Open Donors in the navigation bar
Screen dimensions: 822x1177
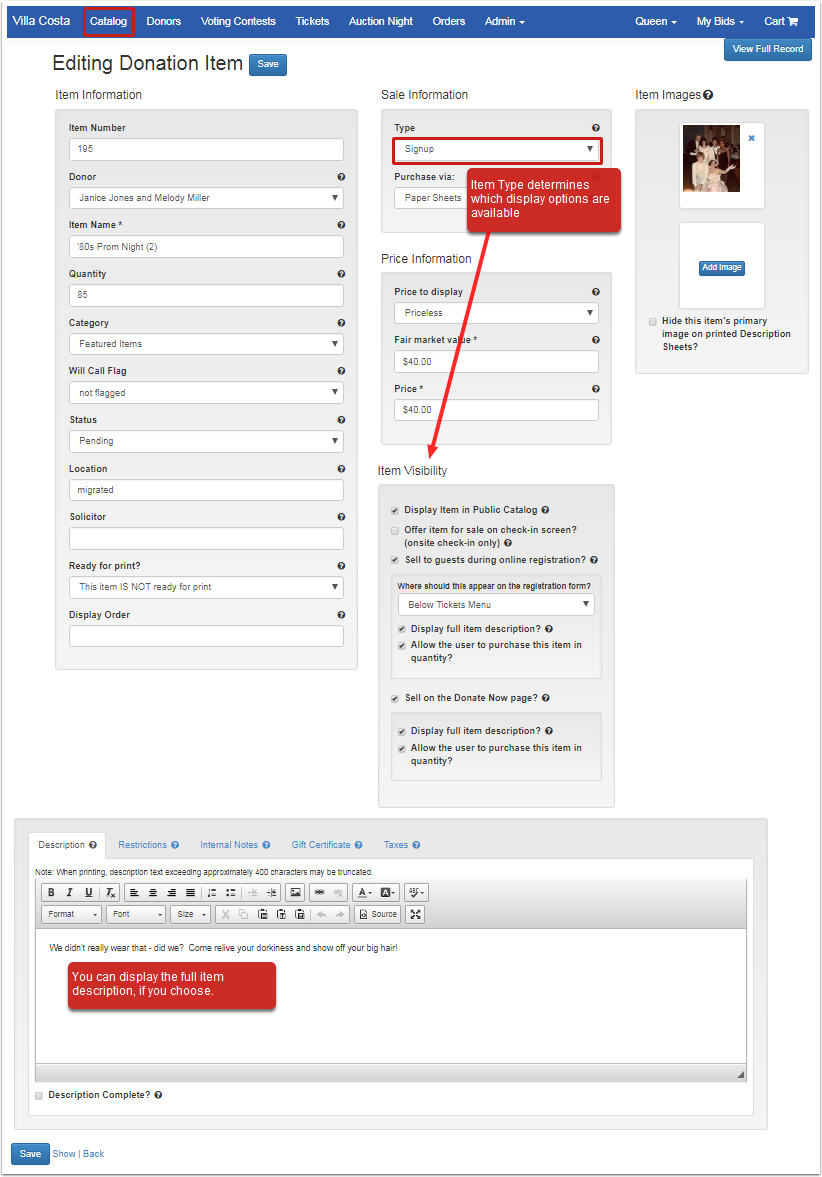(x=164, y=22)
